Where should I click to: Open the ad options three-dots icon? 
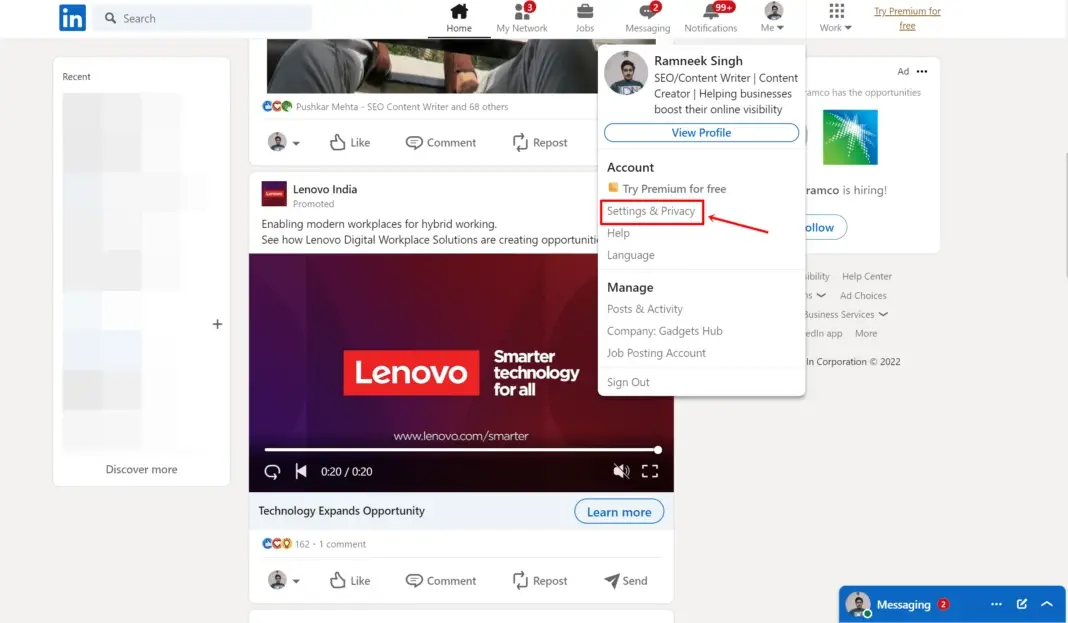click(922, 71)
